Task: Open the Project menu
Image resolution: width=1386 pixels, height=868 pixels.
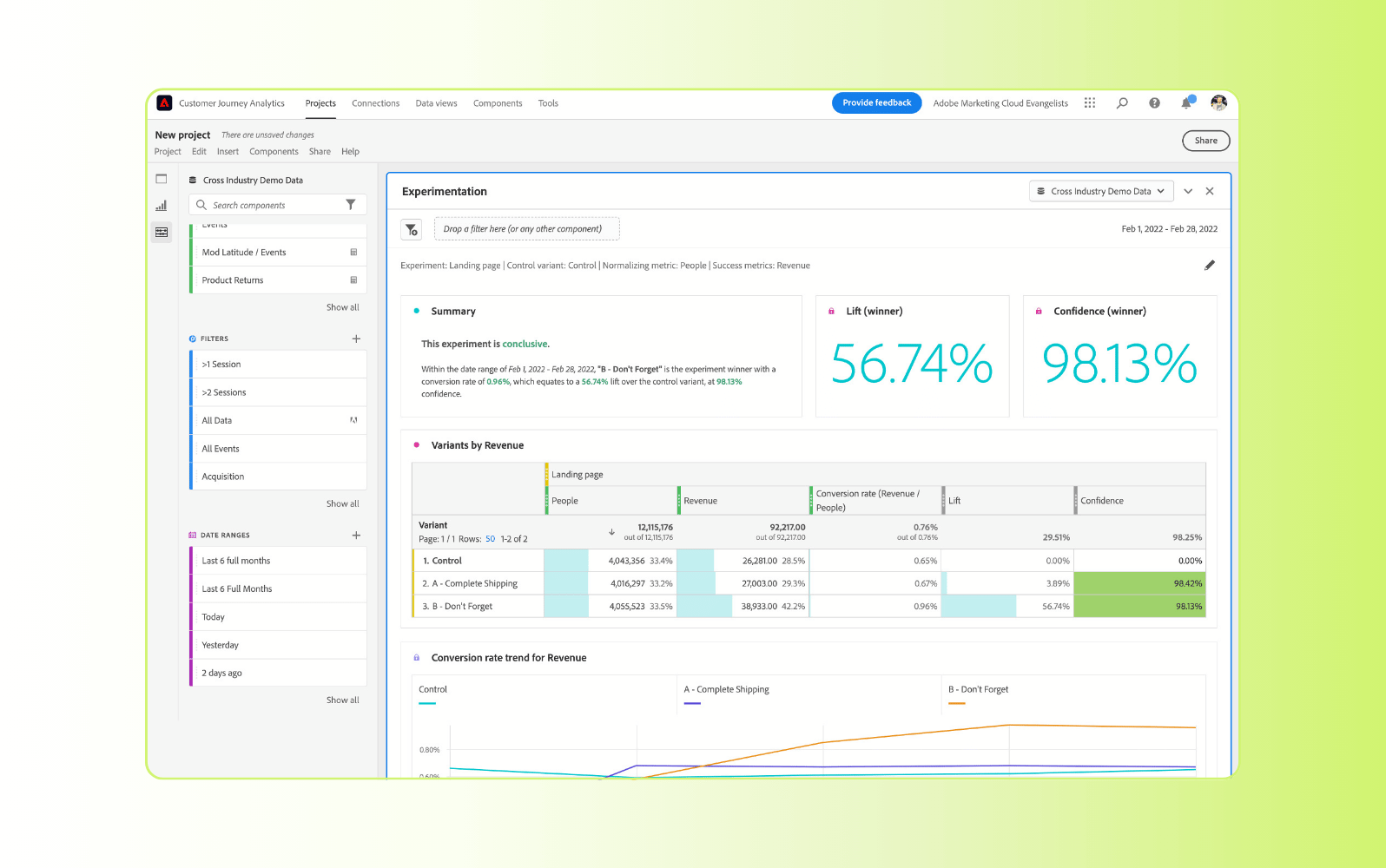Action: click(168, 151)
